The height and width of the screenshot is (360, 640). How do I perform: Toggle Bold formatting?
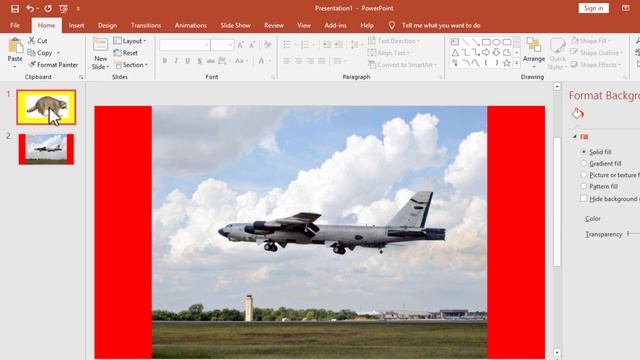pyautogui.click(x=164, y=61)
